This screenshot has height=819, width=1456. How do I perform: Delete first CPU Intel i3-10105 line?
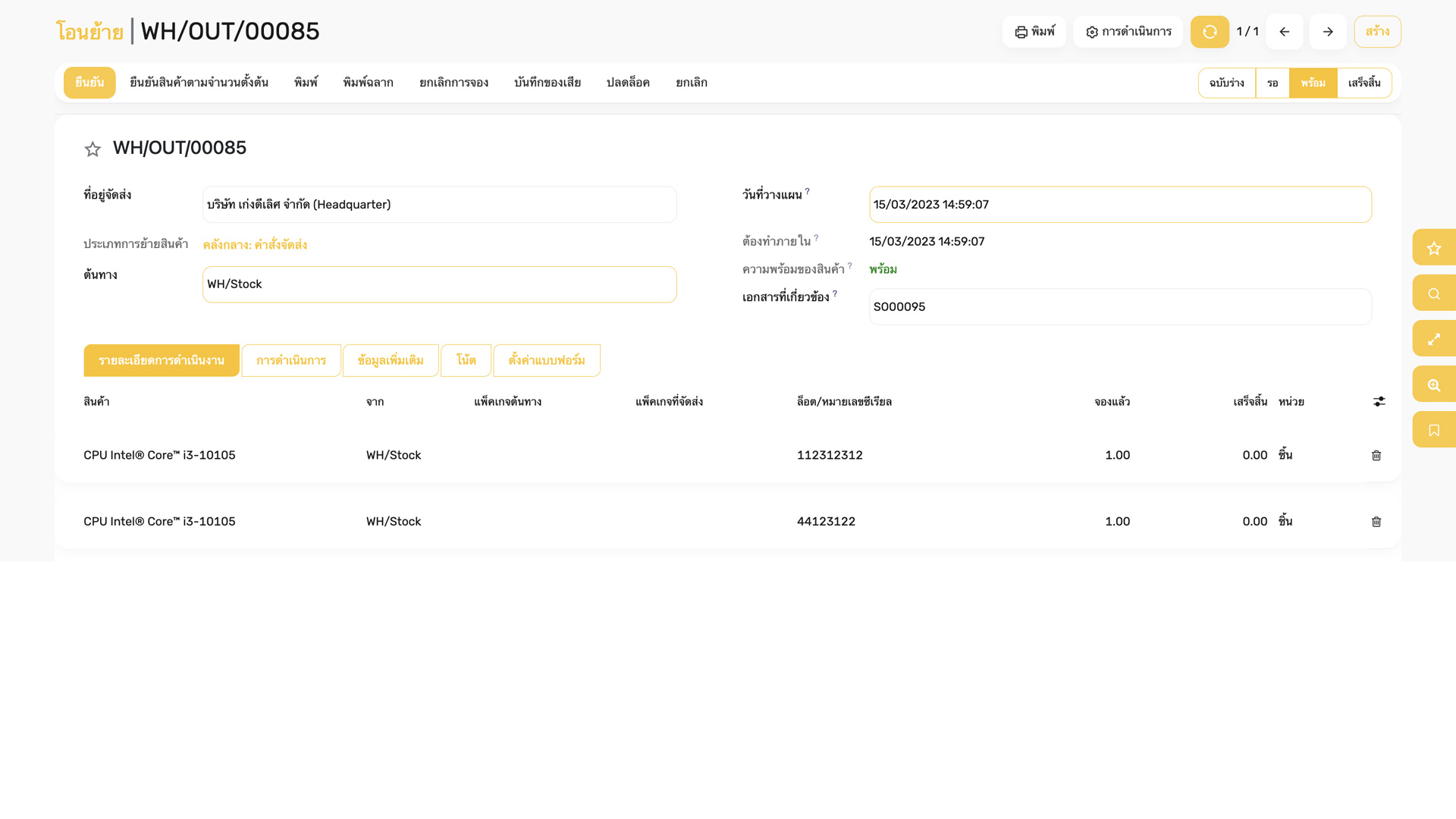[x=1376, y=456]
